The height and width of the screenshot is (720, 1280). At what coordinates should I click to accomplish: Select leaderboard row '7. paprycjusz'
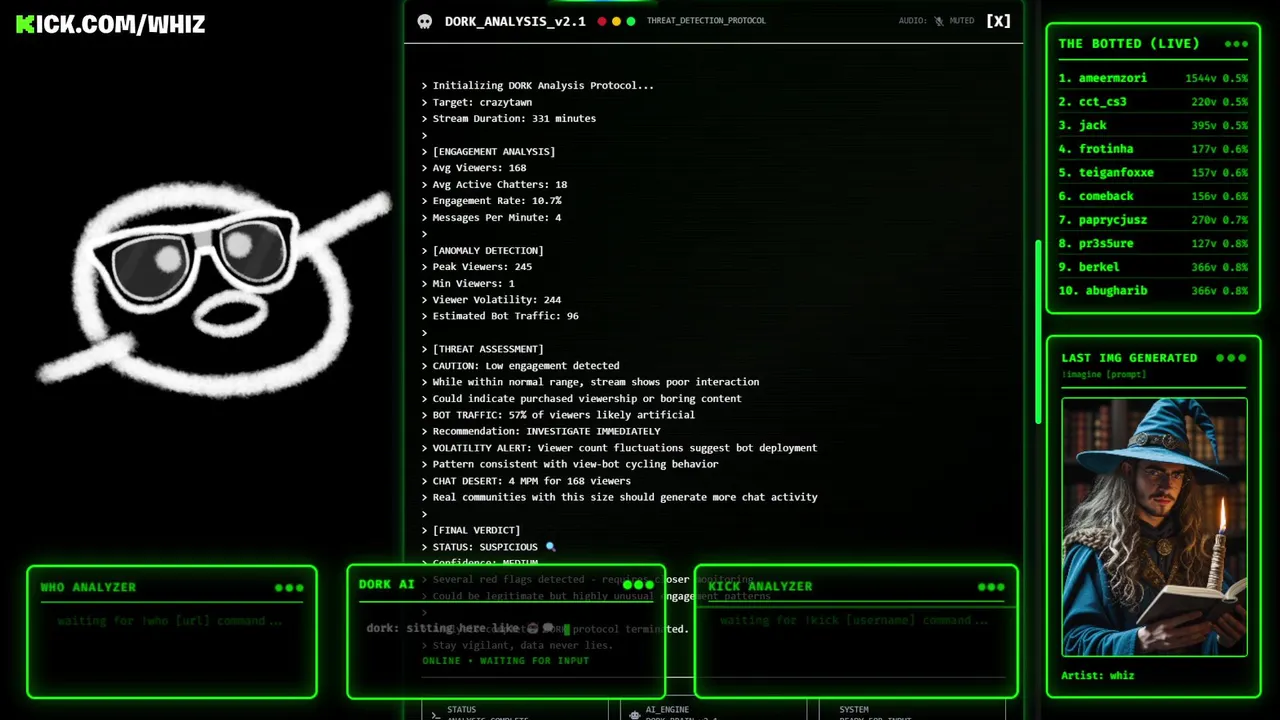(1153, 220)
